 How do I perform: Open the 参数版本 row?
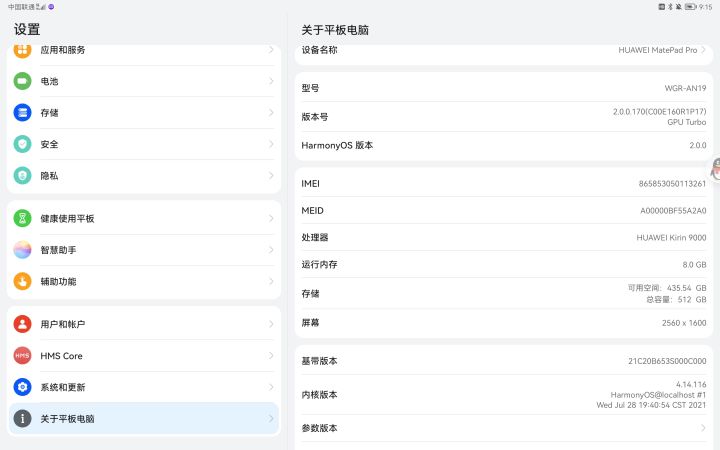(504, 428)
